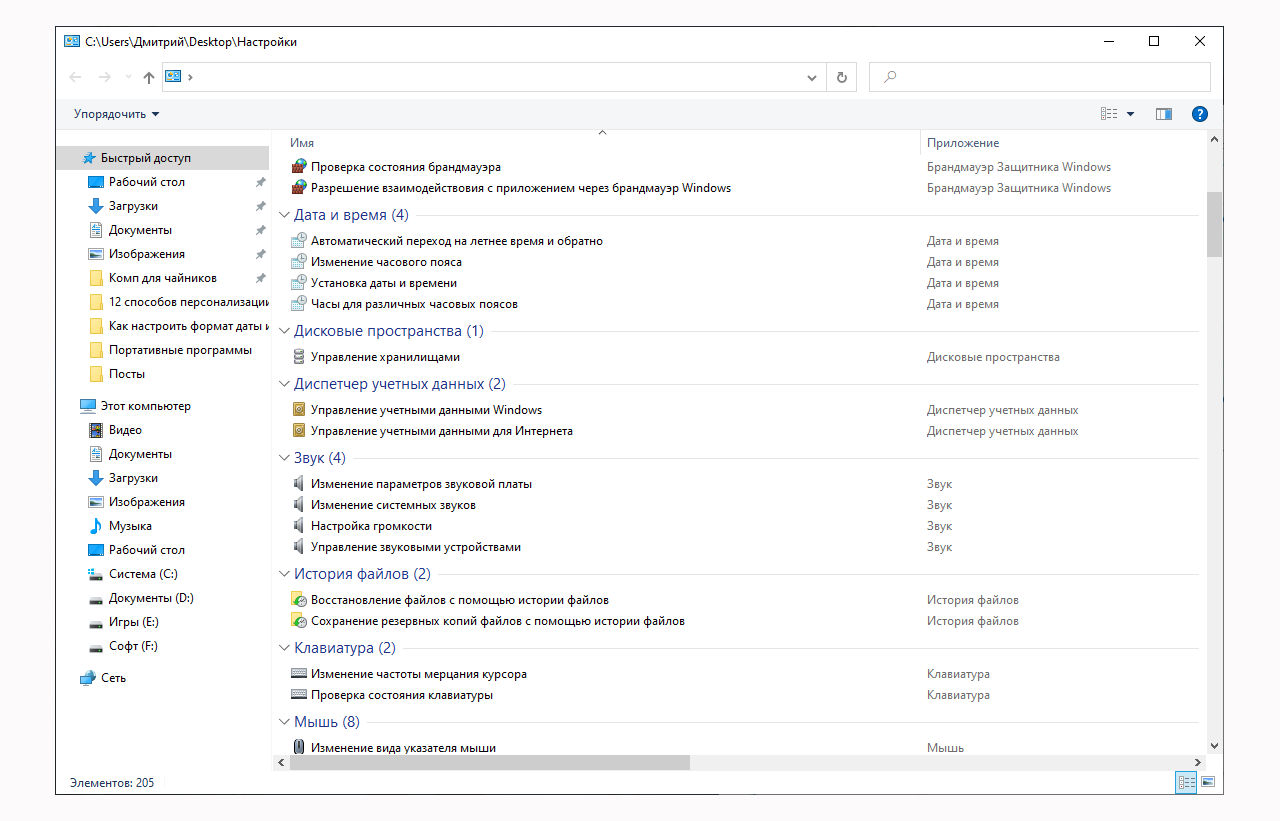Open the Софт (F:) drive
1280x821 pixels.
pyautogui.click(x=133, y=646)
